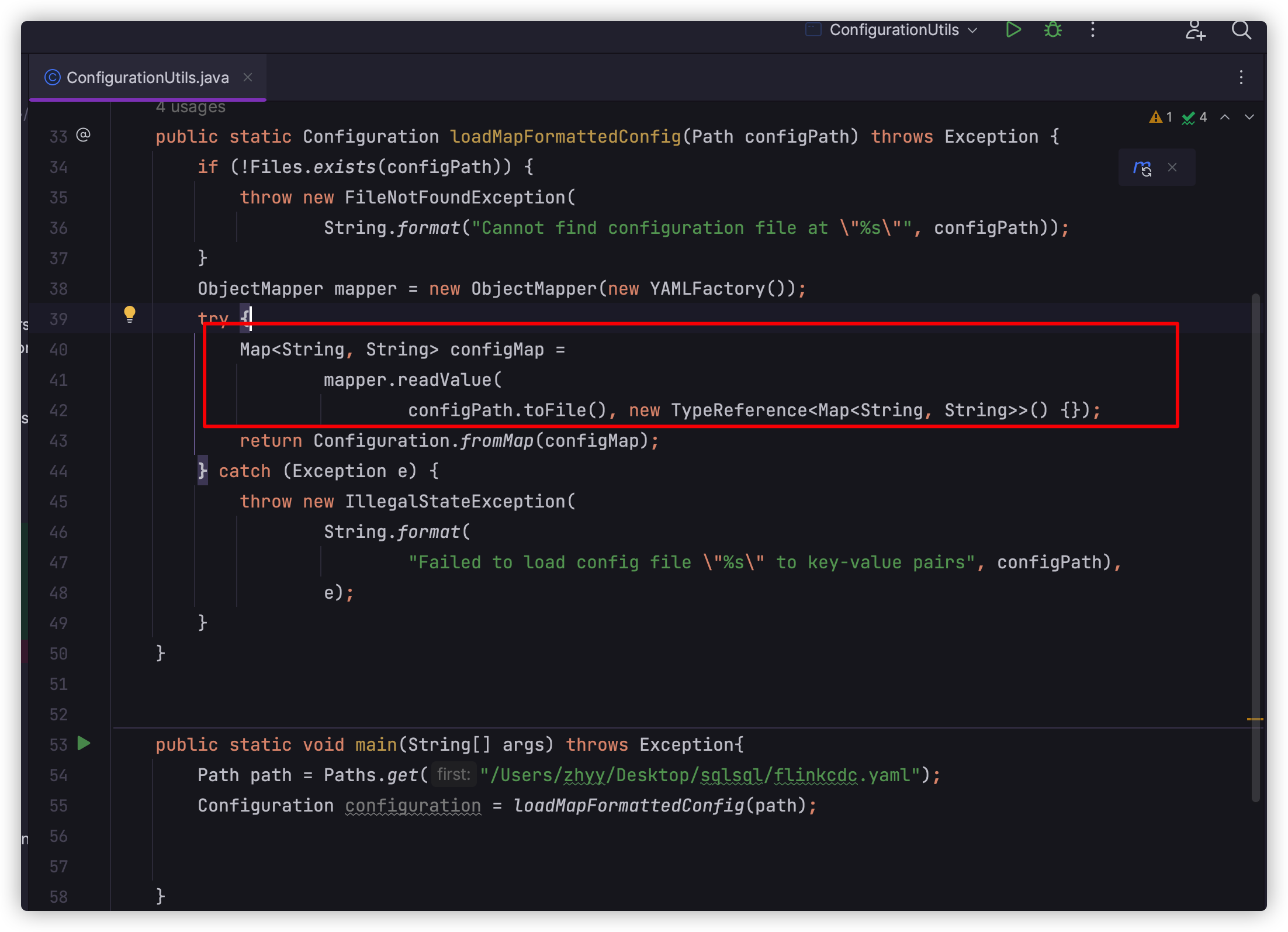
Task: Click 'Configuration.fromMap' call on line 43
Action: coord(423,441)
